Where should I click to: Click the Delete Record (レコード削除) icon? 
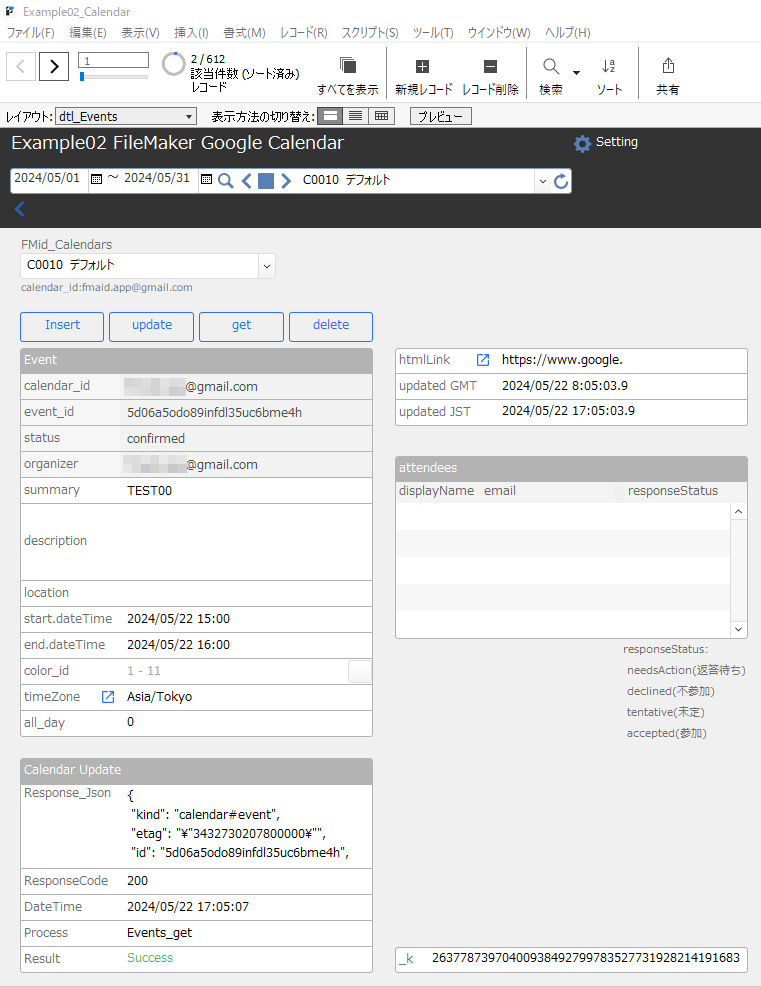pos(490,67)
